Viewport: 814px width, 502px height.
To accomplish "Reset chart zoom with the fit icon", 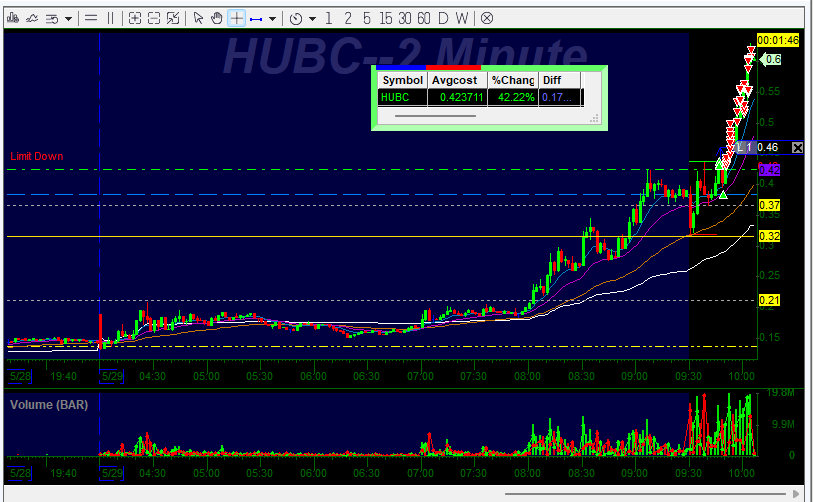I will coord(173,19).
